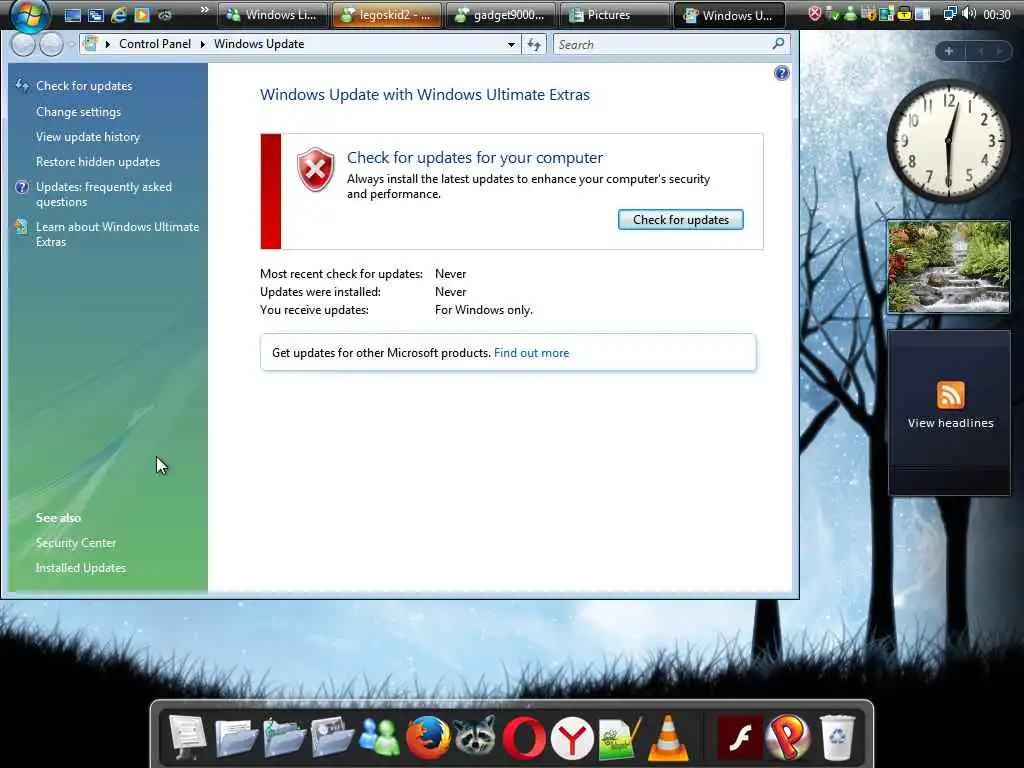1024x768 pixels.
Task: Click the Forward navigation button
Action: pyautogui.click(x=51, y=44)
